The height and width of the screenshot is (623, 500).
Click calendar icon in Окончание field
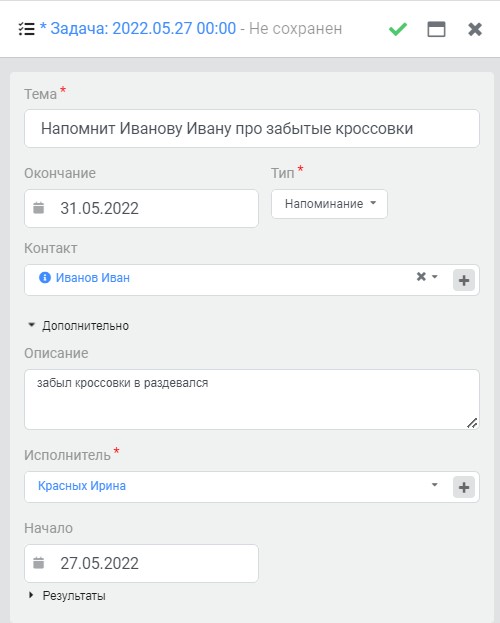[39, 208]
